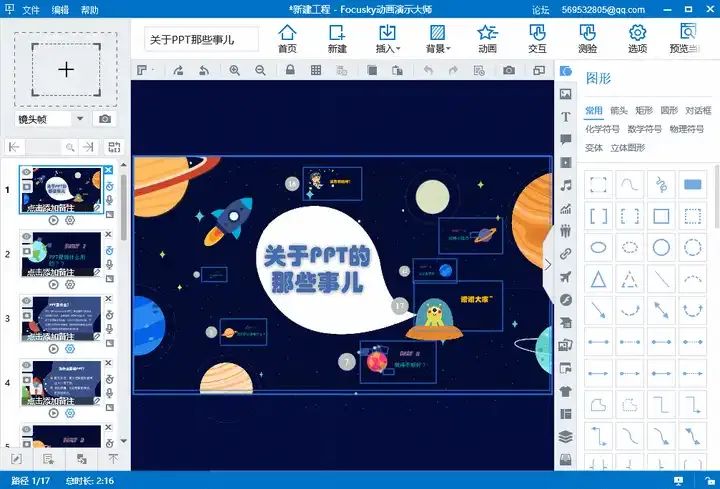Image resolution: width=720 pixels, height=489 pixels.
Task: Open the 背景 background dropdown
Action: tap(438, 39)
